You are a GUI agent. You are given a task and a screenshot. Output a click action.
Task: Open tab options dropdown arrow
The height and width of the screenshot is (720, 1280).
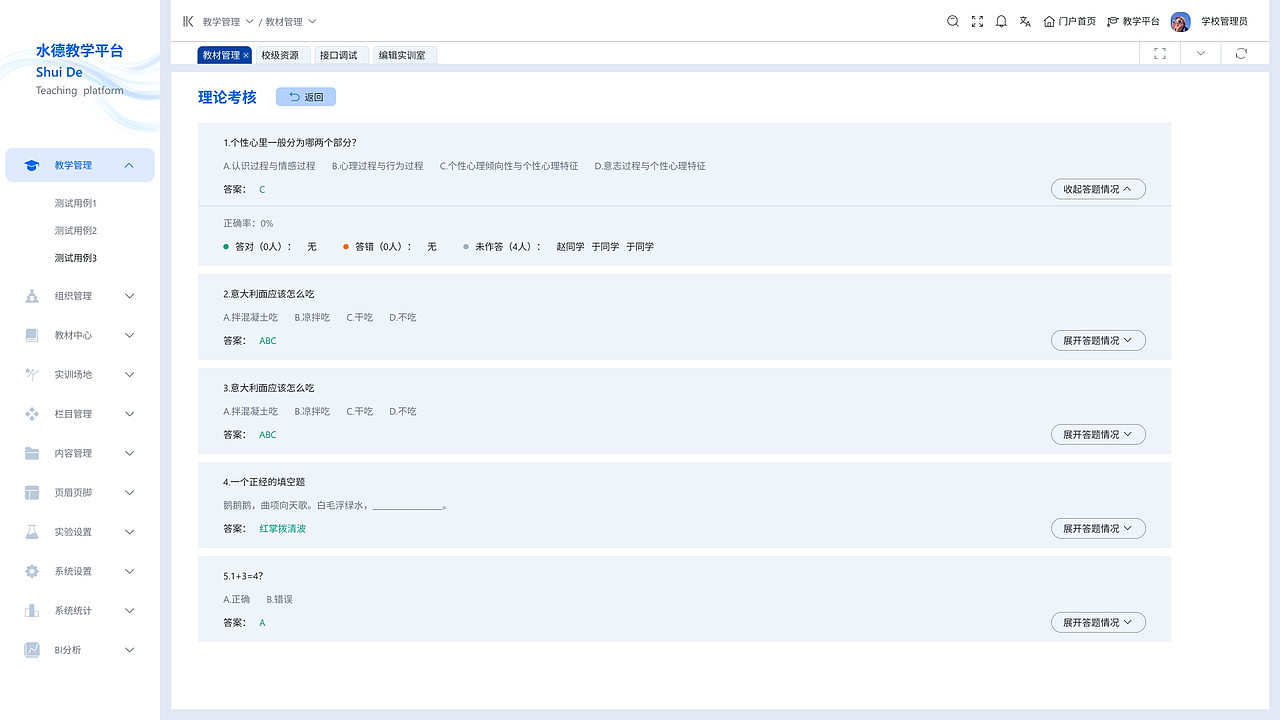point(1200,54)
